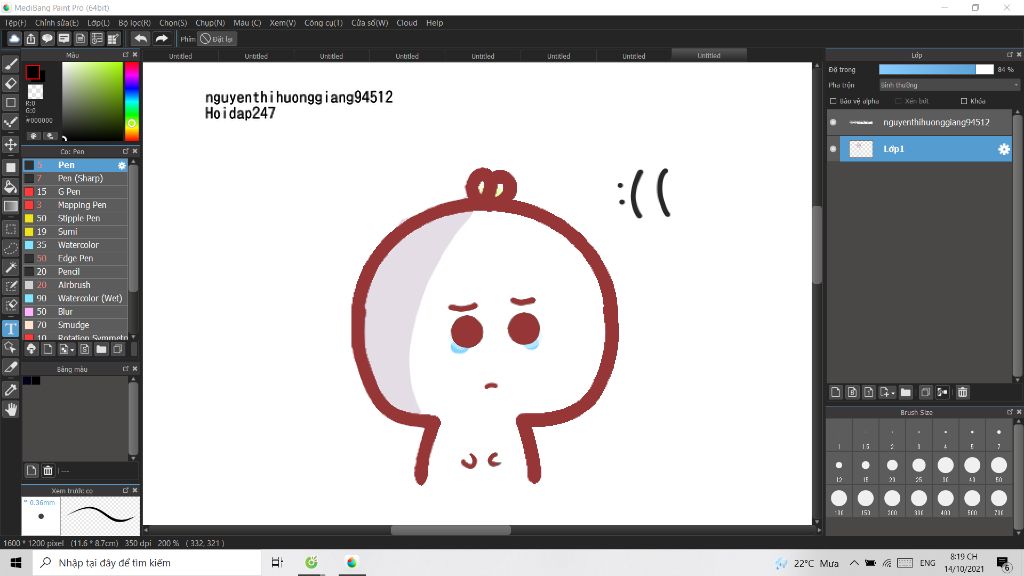Image resolution: width=1024 pixels, height=576 pixels.
Task: Hide the nguyenthihuonggiang94512 layer
Action: 833,122
